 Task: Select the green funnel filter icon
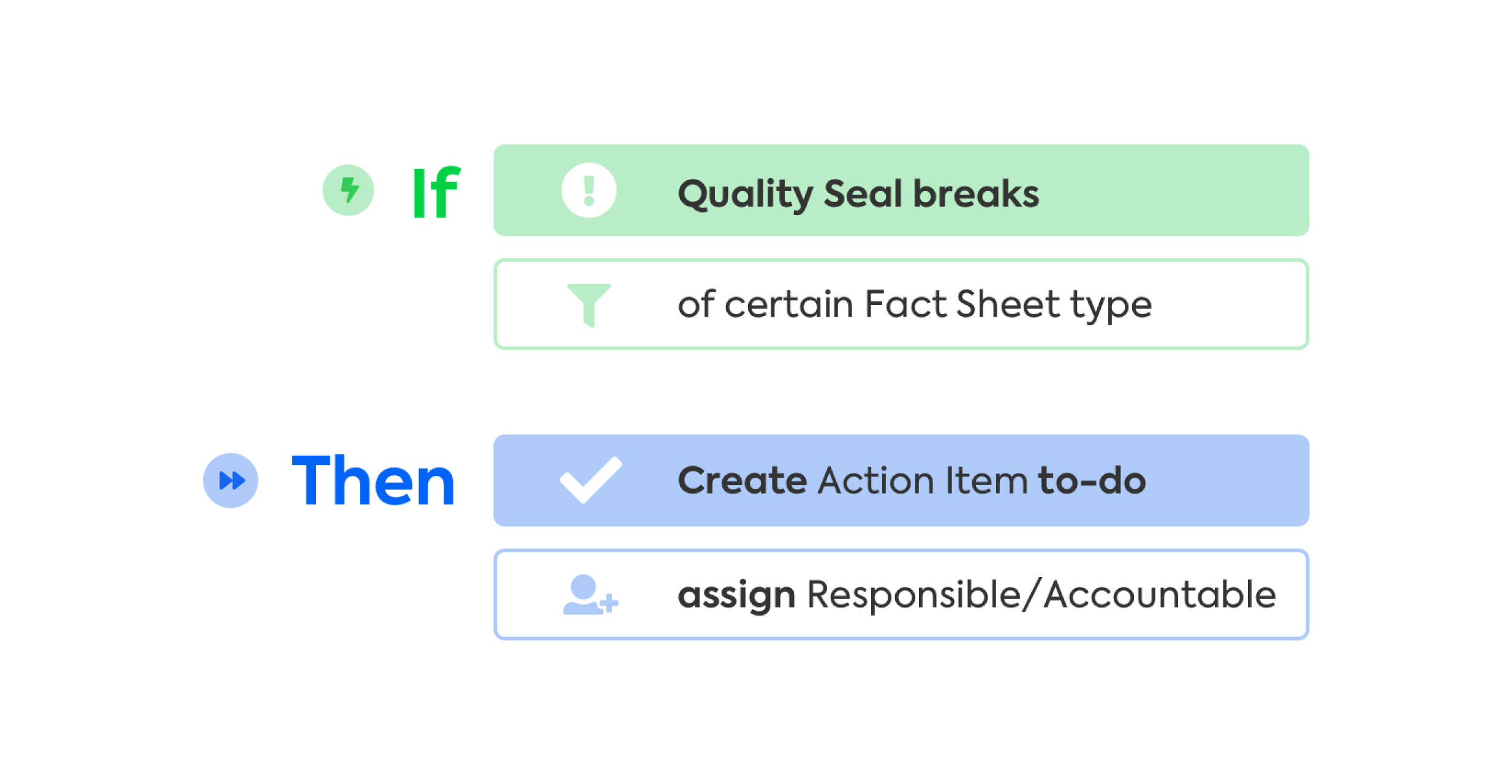[588, 304]
